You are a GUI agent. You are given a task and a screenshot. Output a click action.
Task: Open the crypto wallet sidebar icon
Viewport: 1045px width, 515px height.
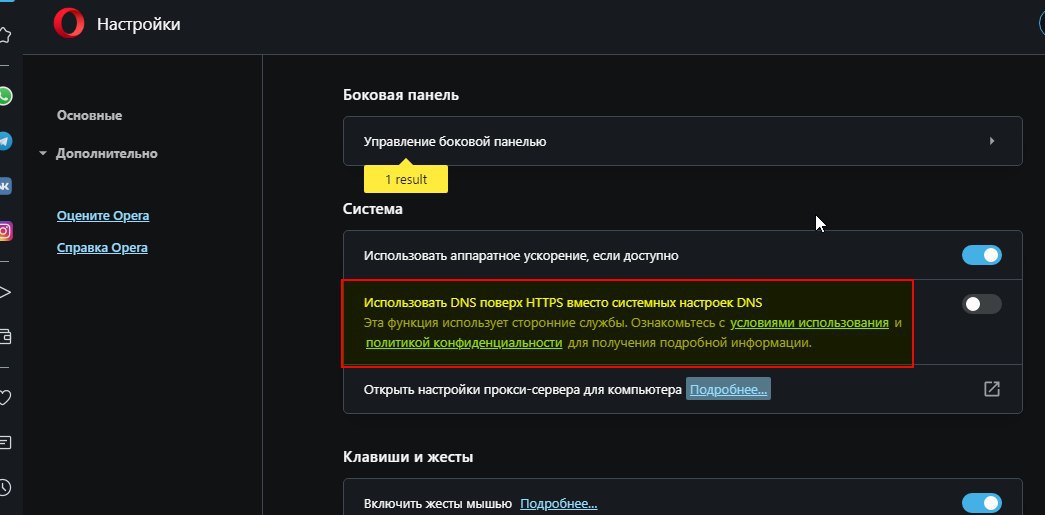(x=5, y=336)
